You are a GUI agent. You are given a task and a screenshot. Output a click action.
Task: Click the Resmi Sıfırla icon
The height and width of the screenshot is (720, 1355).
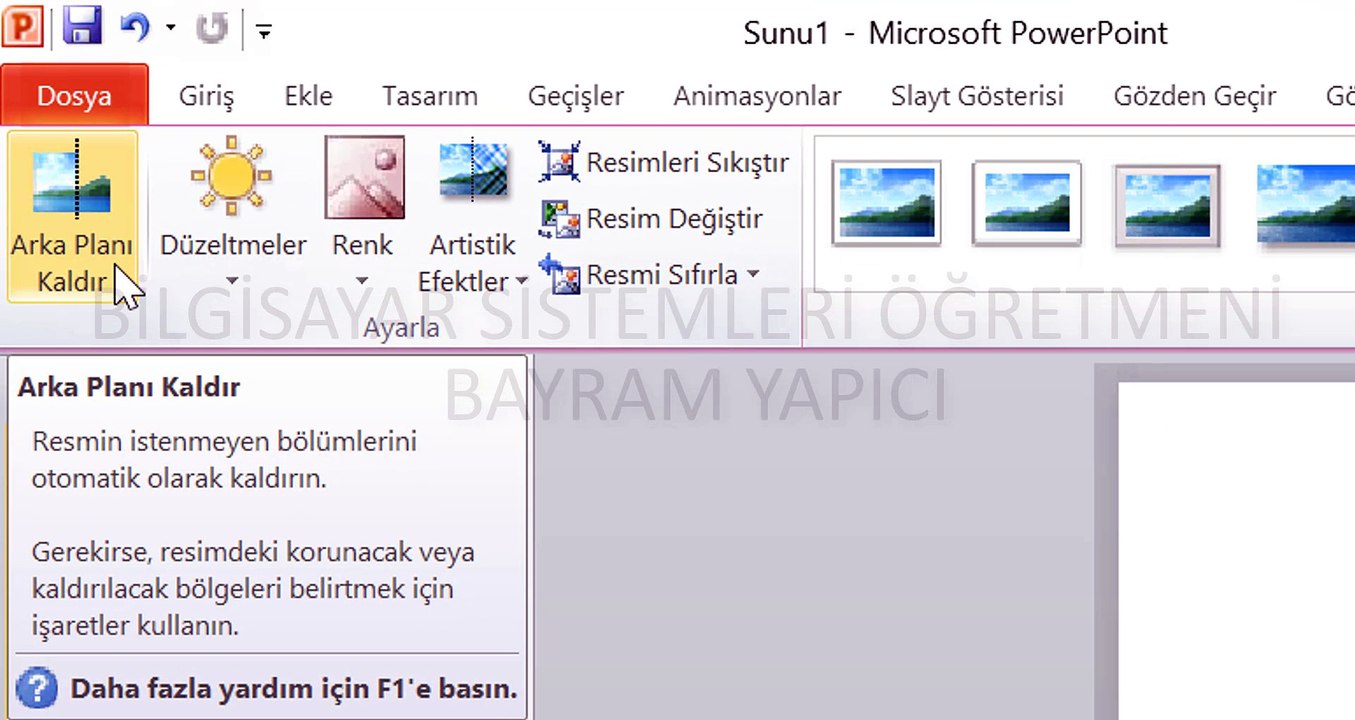(x=559, y=275)
